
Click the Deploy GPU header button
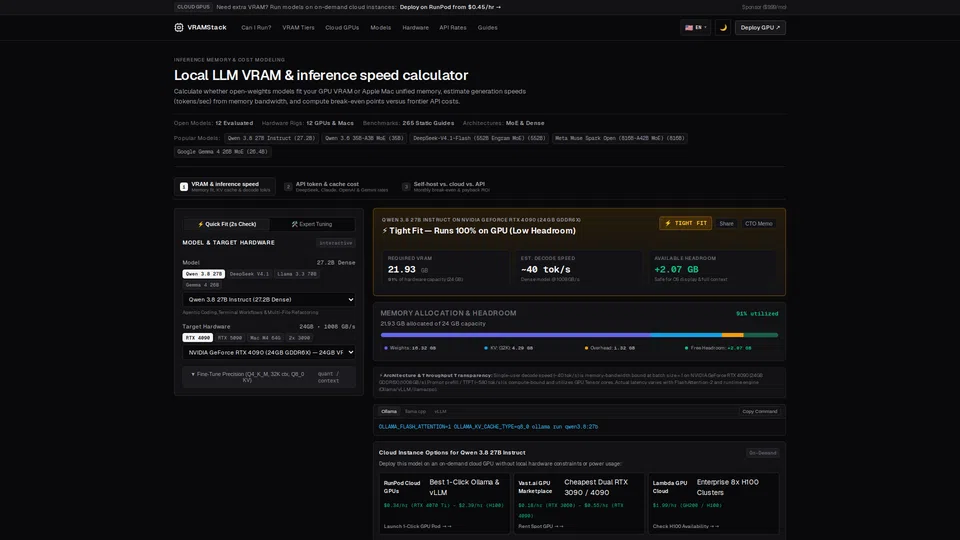[x=760, y=28]
